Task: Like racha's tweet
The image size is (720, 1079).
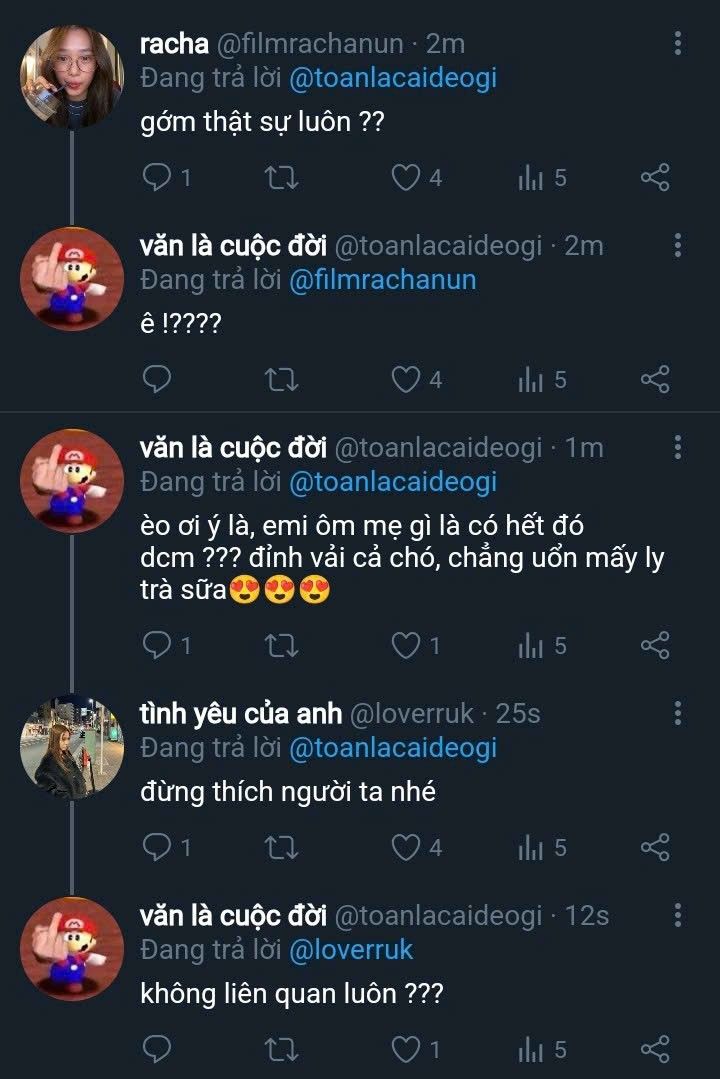Action: click(x=405, y=178)
